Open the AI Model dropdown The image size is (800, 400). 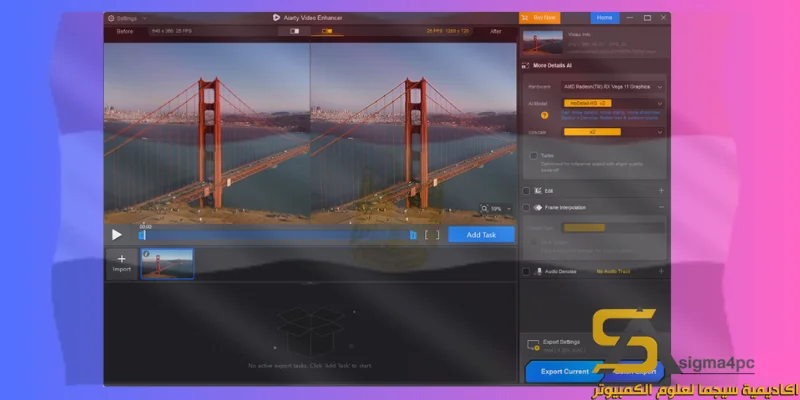(613, 104)
